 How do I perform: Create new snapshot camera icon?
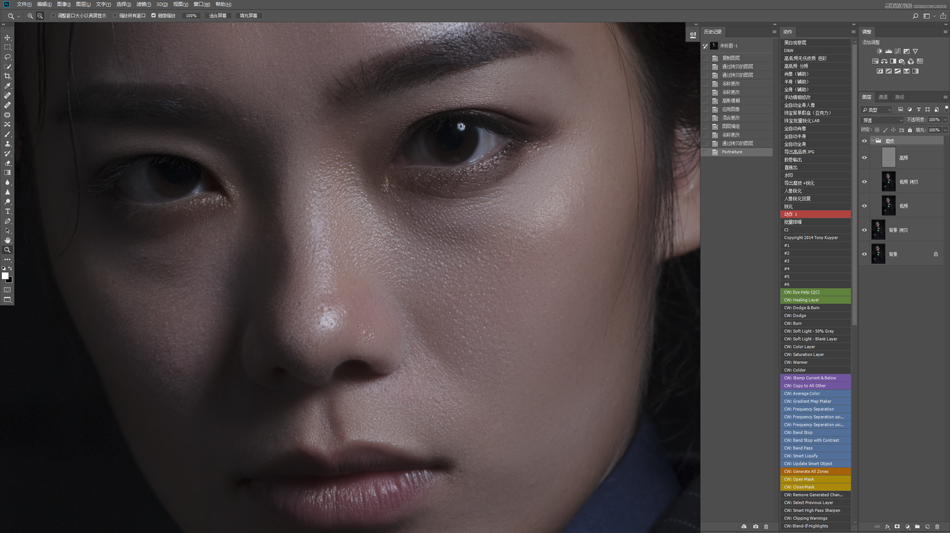[756, 526]
